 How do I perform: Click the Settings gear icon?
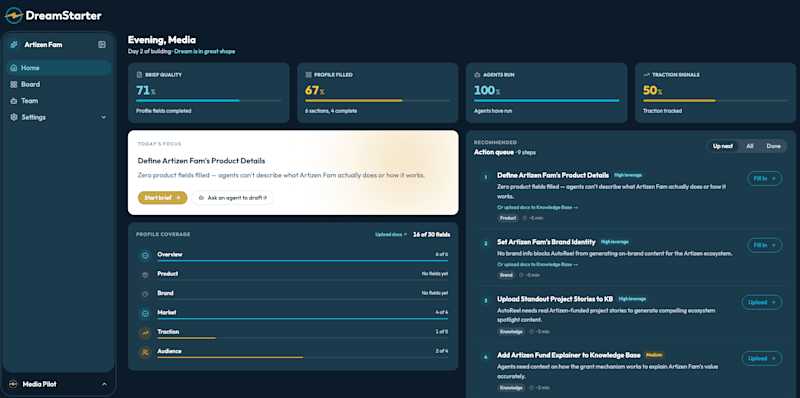click(x=14, y=117)
